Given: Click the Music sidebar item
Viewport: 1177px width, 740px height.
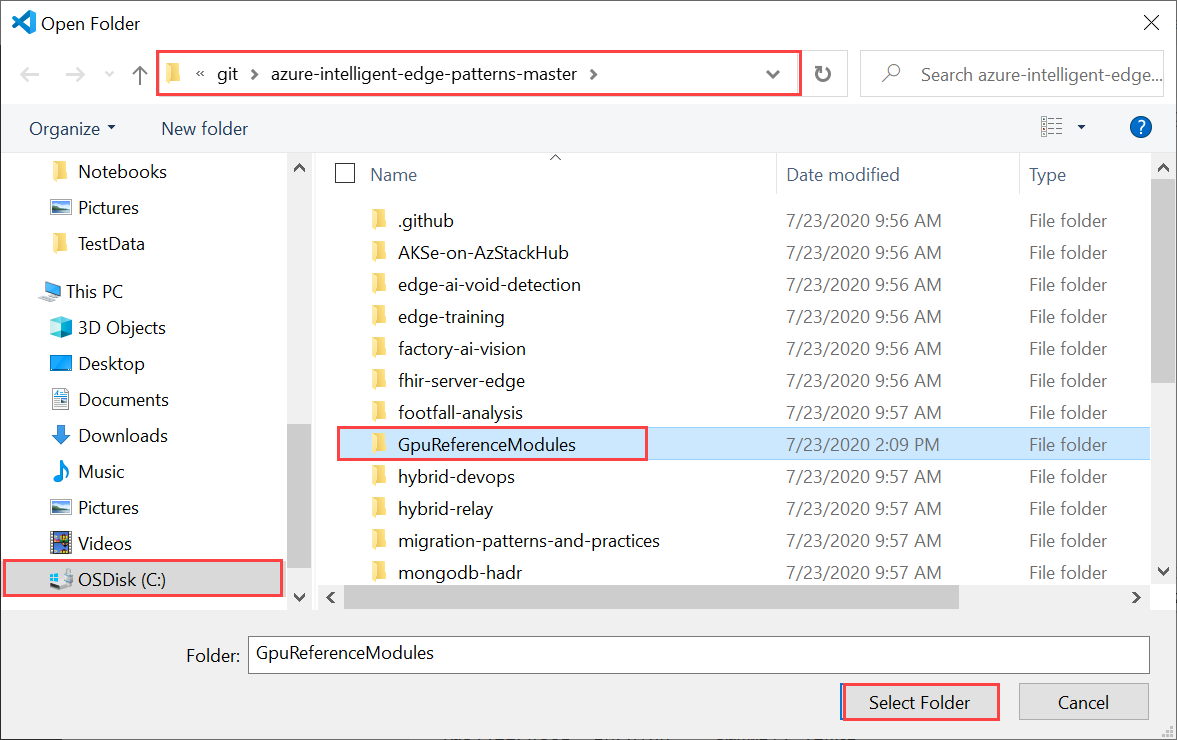Looking at the screenshot, I should coord(103,471).
